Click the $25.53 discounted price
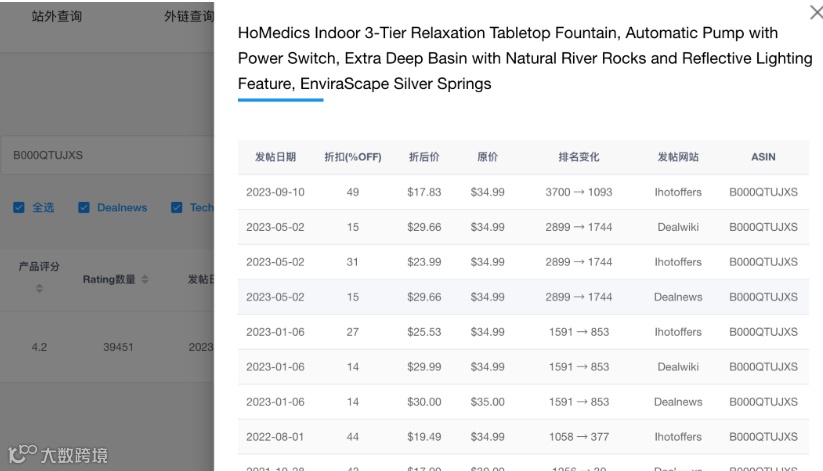 click(x=424, y=332)
